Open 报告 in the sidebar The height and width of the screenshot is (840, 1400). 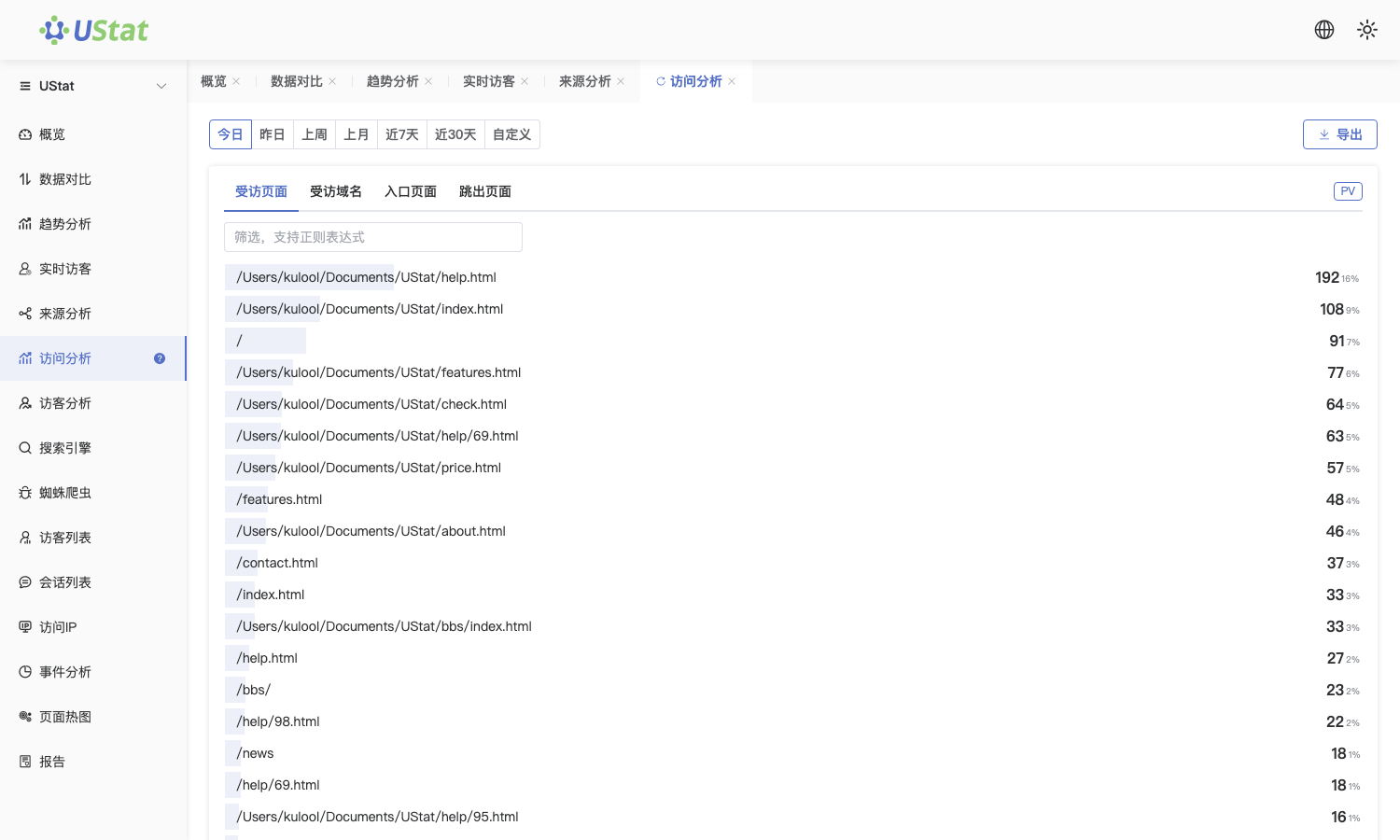click(x=93, y=762)
